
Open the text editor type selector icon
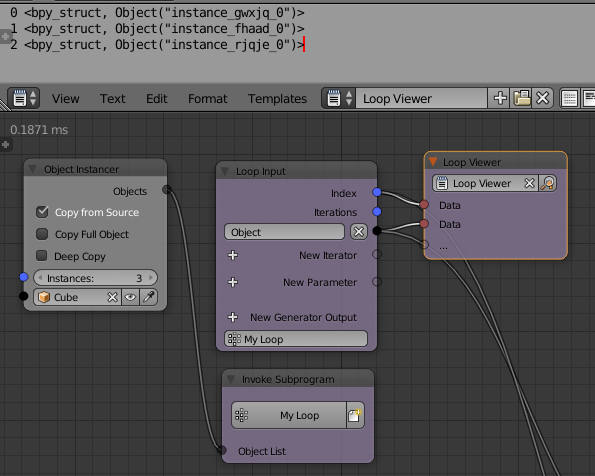tap(24, 98)
